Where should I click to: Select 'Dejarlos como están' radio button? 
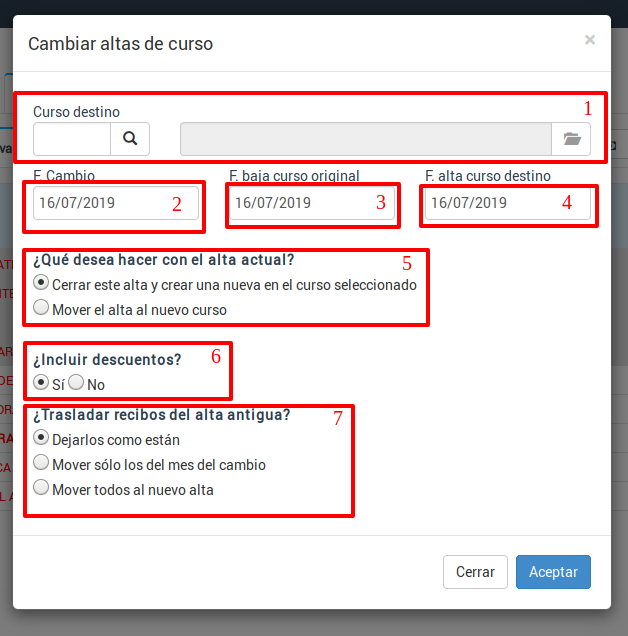[x=41, y=438]
